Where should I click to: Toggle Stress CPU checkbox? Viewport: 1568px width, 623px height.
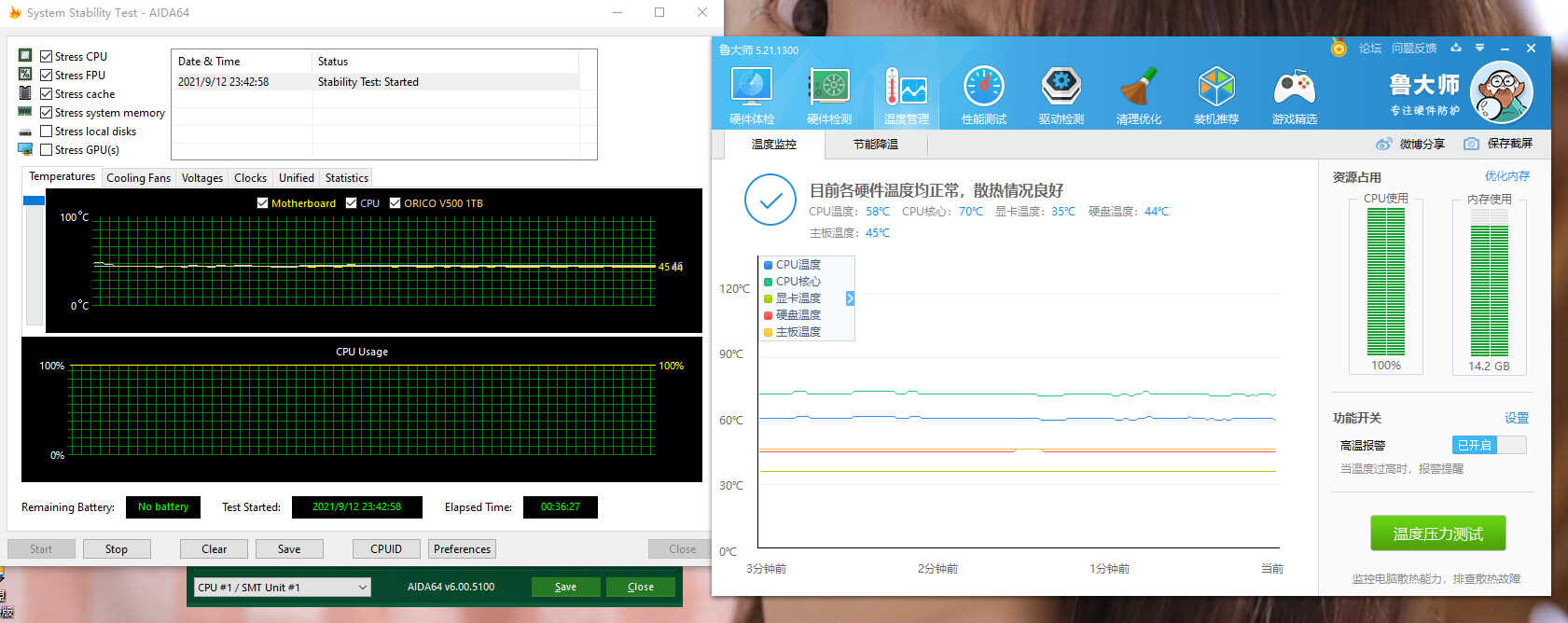pyautogui.click(x=46, y=56)
